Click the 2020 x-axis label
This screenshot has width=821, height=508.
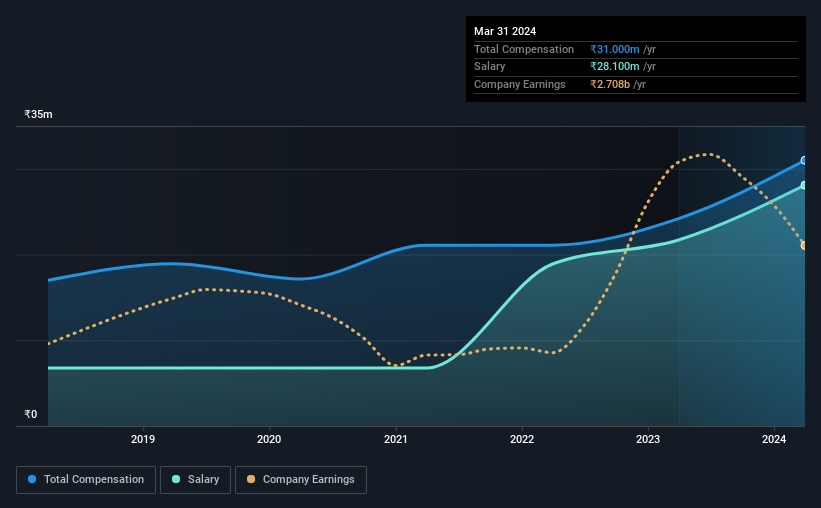pos(269,439)
